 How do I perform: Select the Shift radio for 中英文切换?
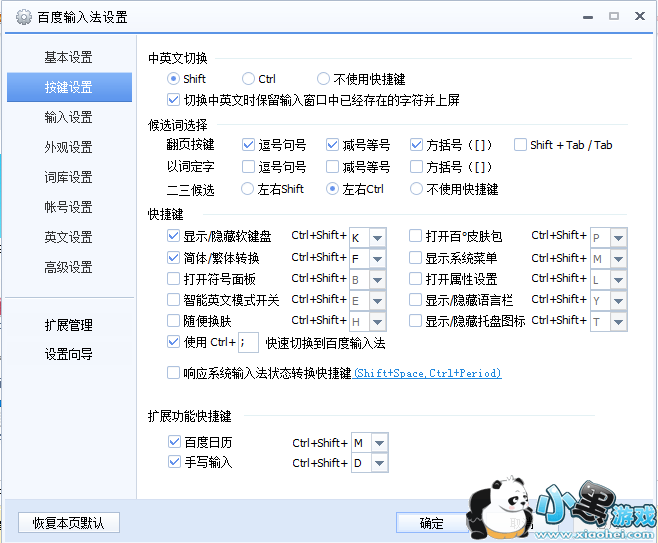pyautogui.click(x=173, y=78)
